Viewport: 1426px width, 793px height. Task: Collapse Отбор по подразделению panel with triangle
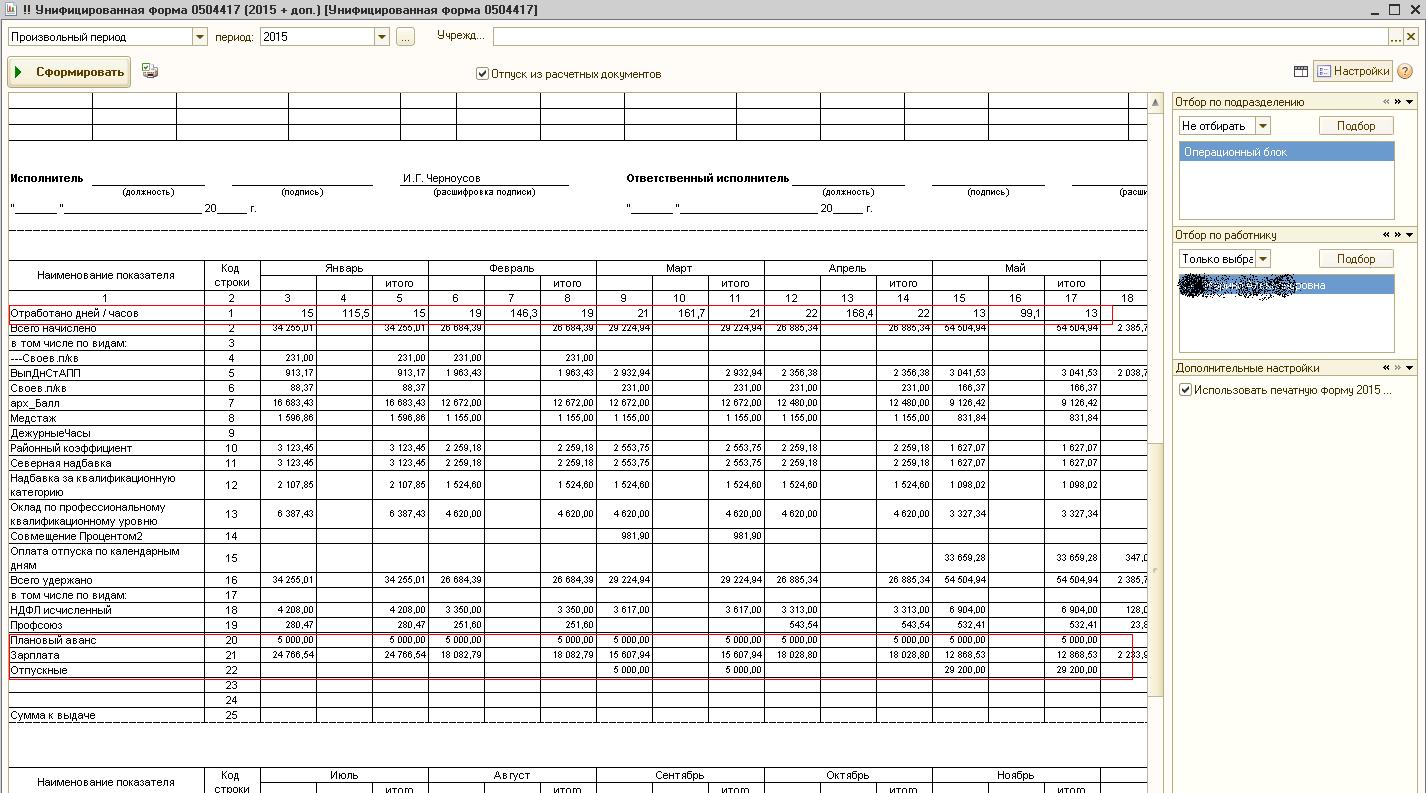tap(1410, 102)
